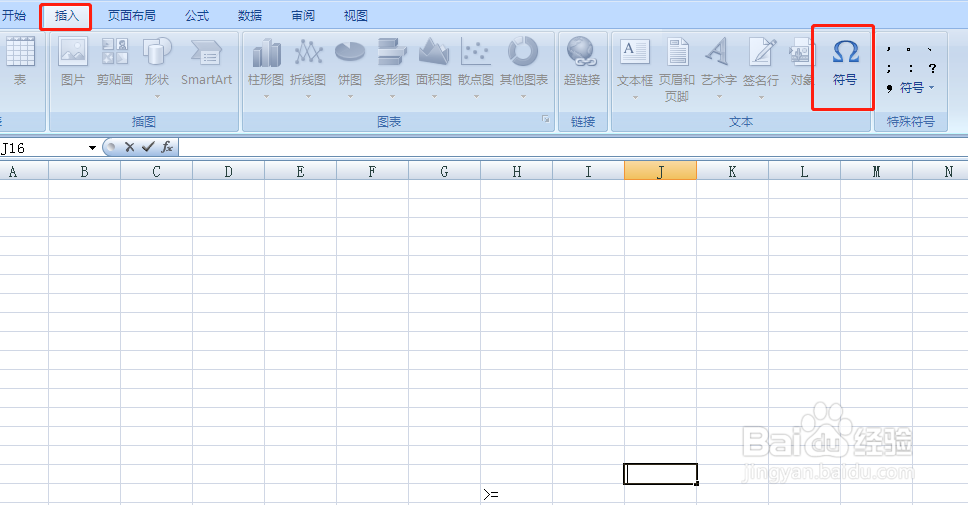This screenshot has height=505, width=968.
Task: Insert a Table from the ribbon
Action: point(20,62)
